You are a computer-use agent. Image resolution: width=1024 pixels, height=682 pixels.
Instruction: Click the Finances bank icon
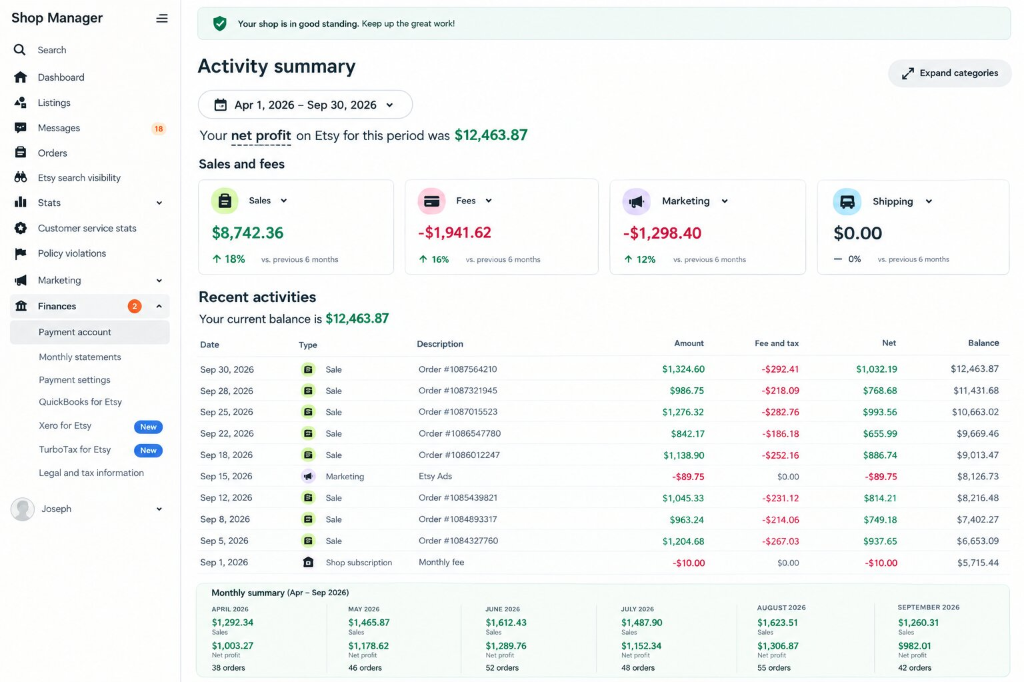click(21, 306)
